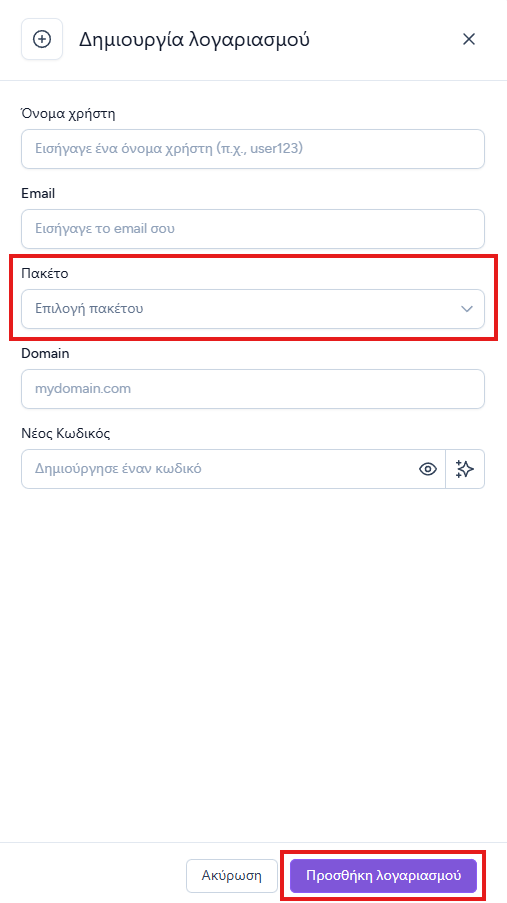Expand the chevron in the Πακέτο field
This screenshot has width=507, height=903.
(467, 309)
